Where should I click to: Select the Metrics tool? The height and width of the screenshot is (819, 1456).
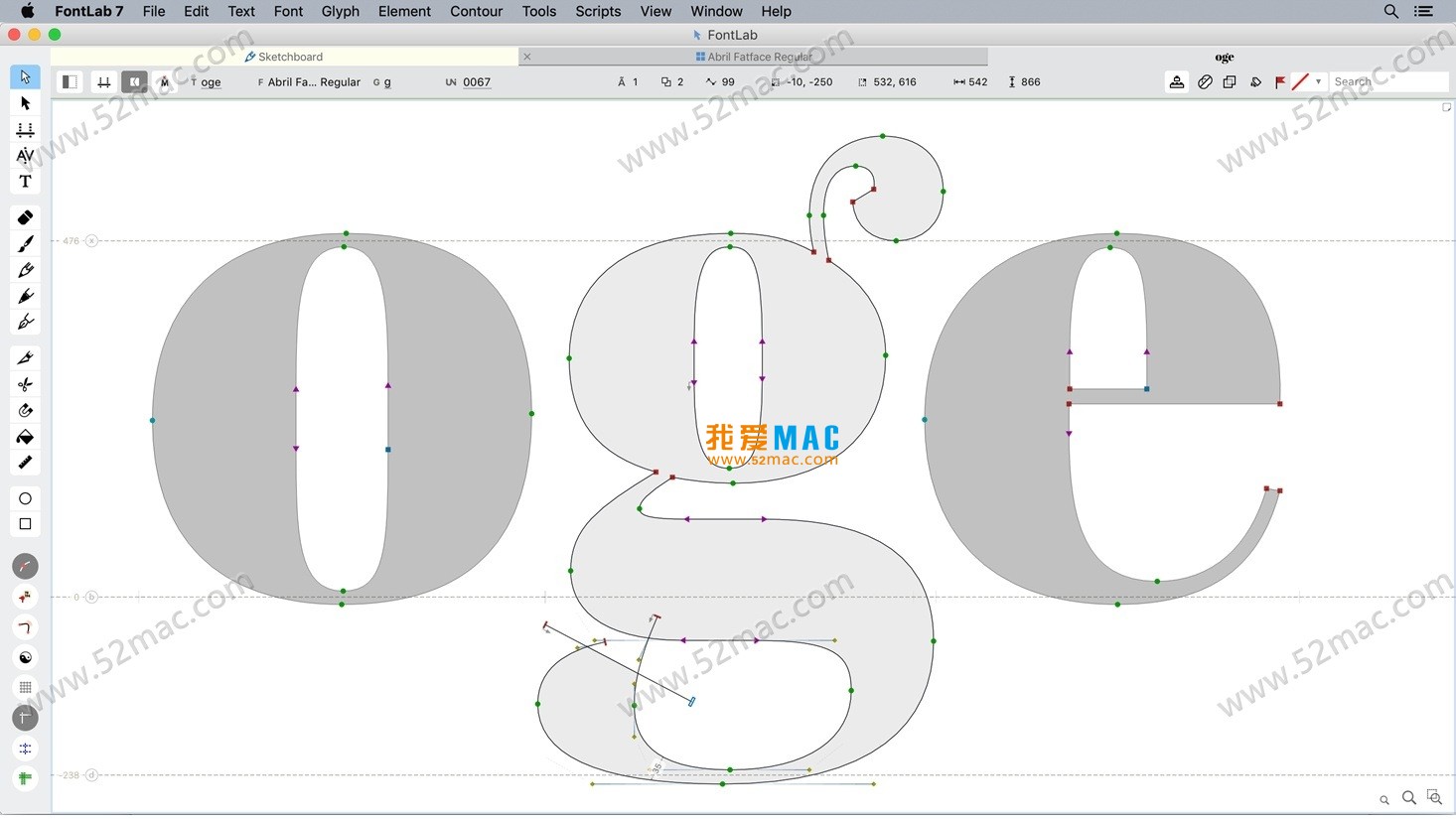25,129
